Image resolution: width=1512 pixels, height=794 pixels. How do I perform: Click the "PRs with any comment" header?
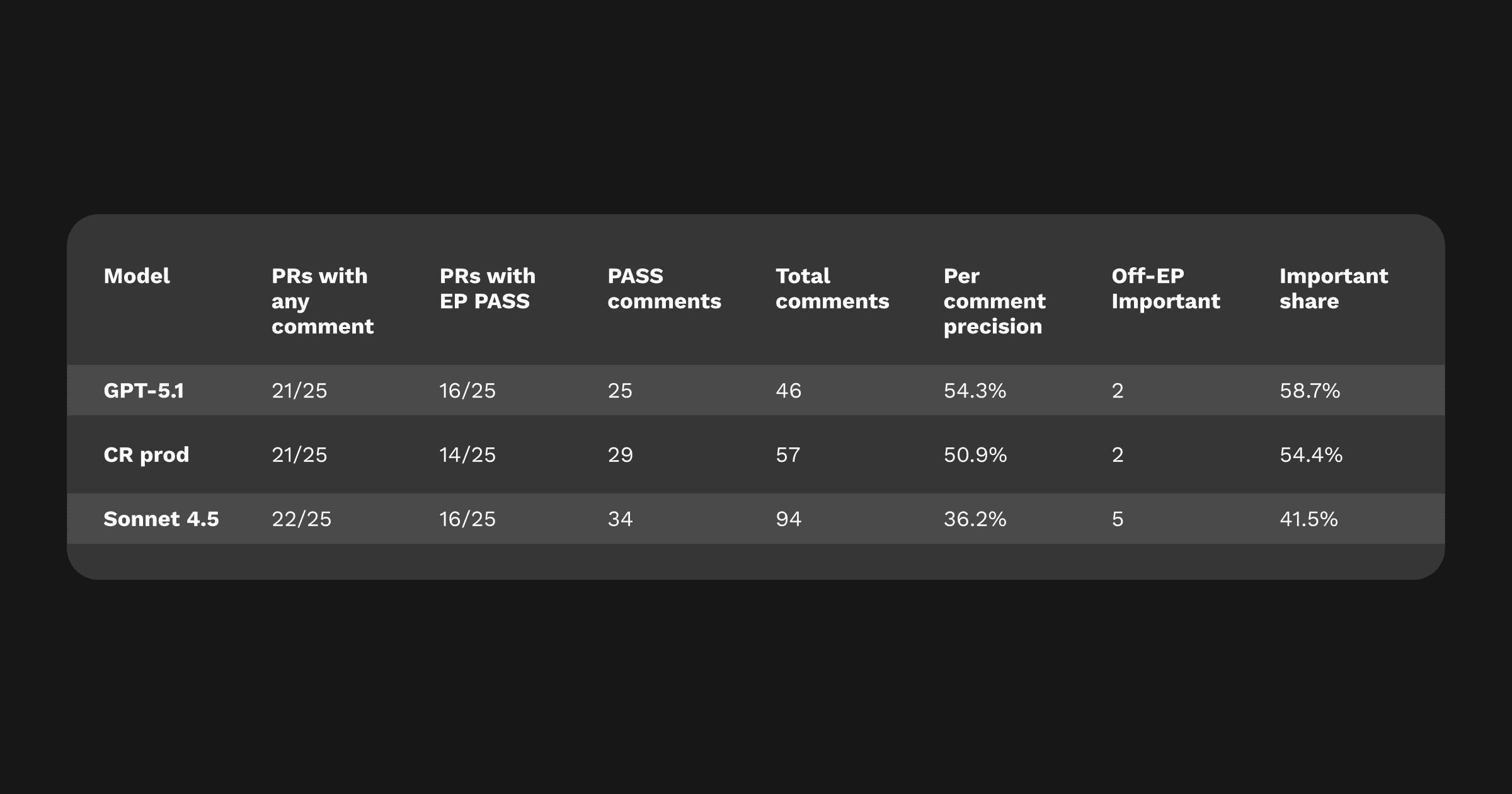[x=322, y=301]
